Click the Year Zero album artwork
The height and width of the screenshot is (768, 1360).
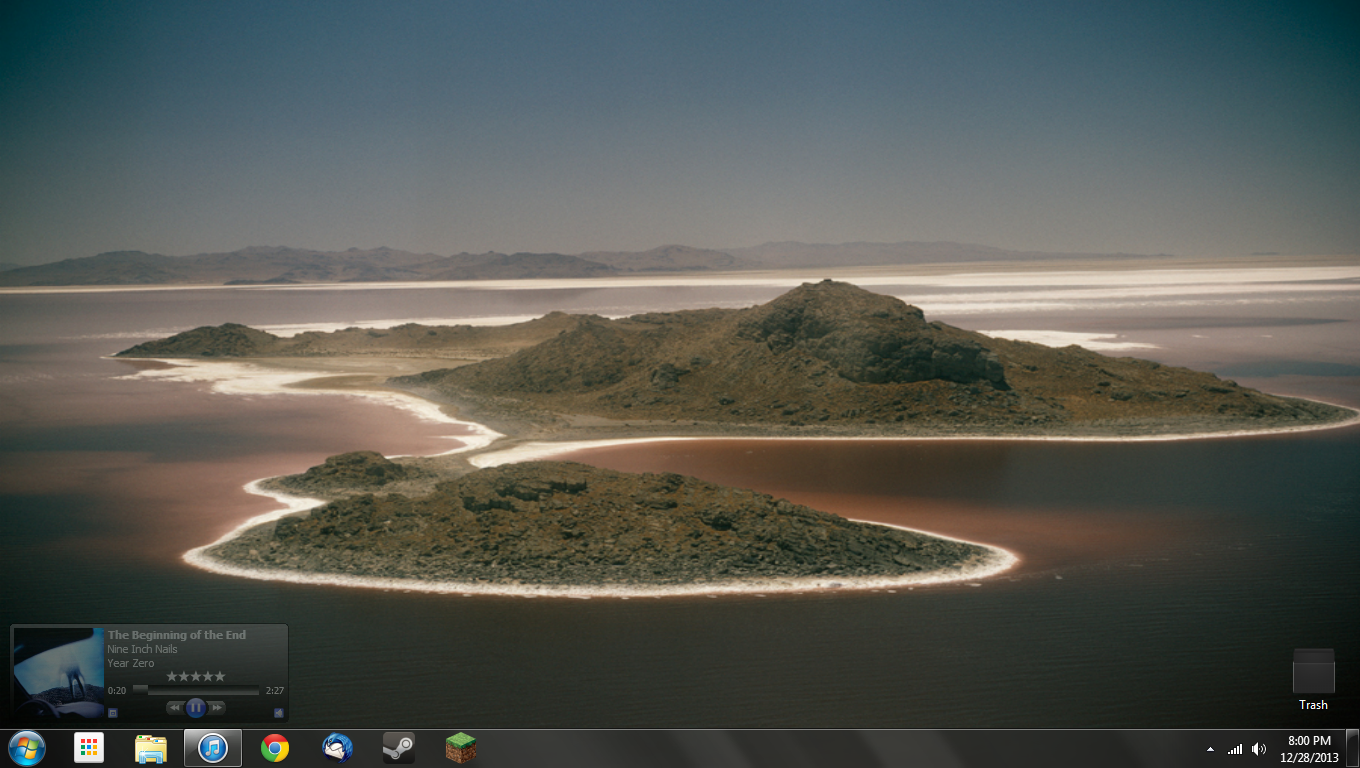[59, 673]
